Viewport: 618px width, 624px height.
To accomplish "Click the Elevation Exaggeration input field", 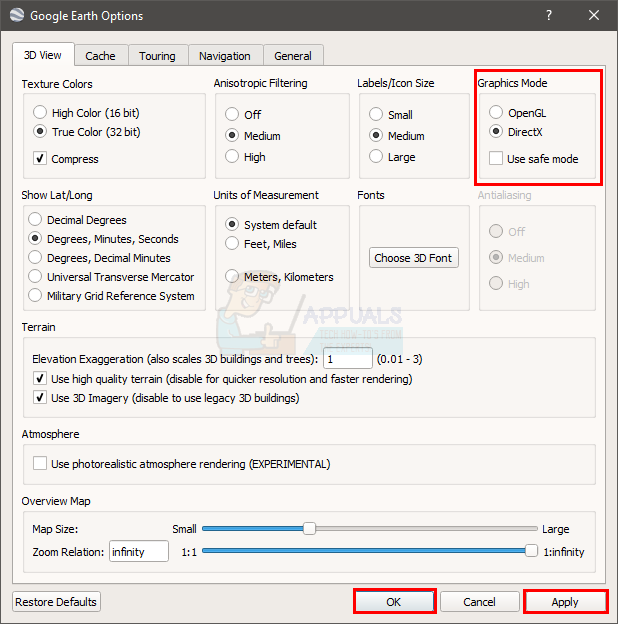I will pyautogui.click(x=348, y=359).
